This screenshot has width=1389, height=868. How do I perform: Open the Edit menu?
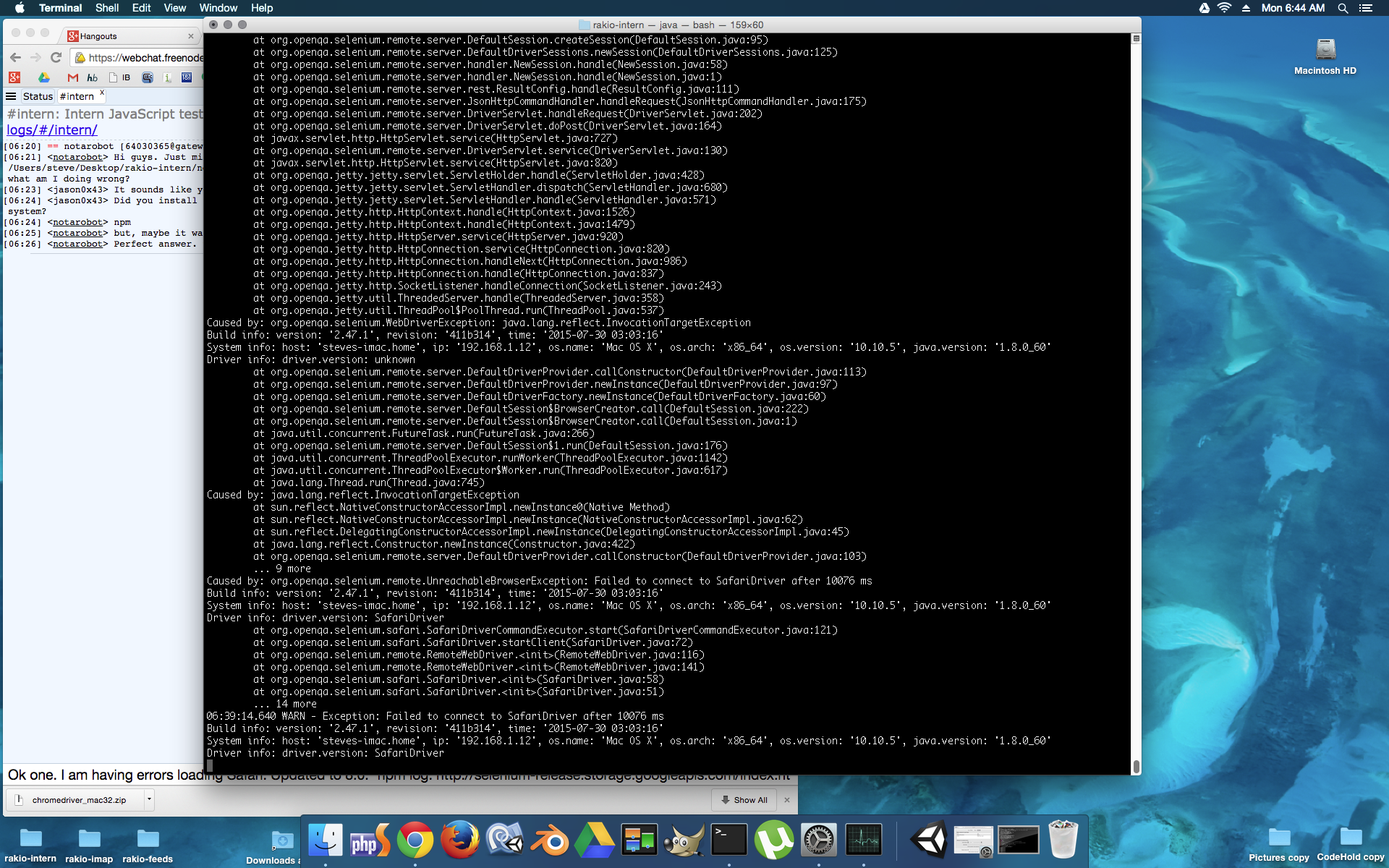[141, 8]
